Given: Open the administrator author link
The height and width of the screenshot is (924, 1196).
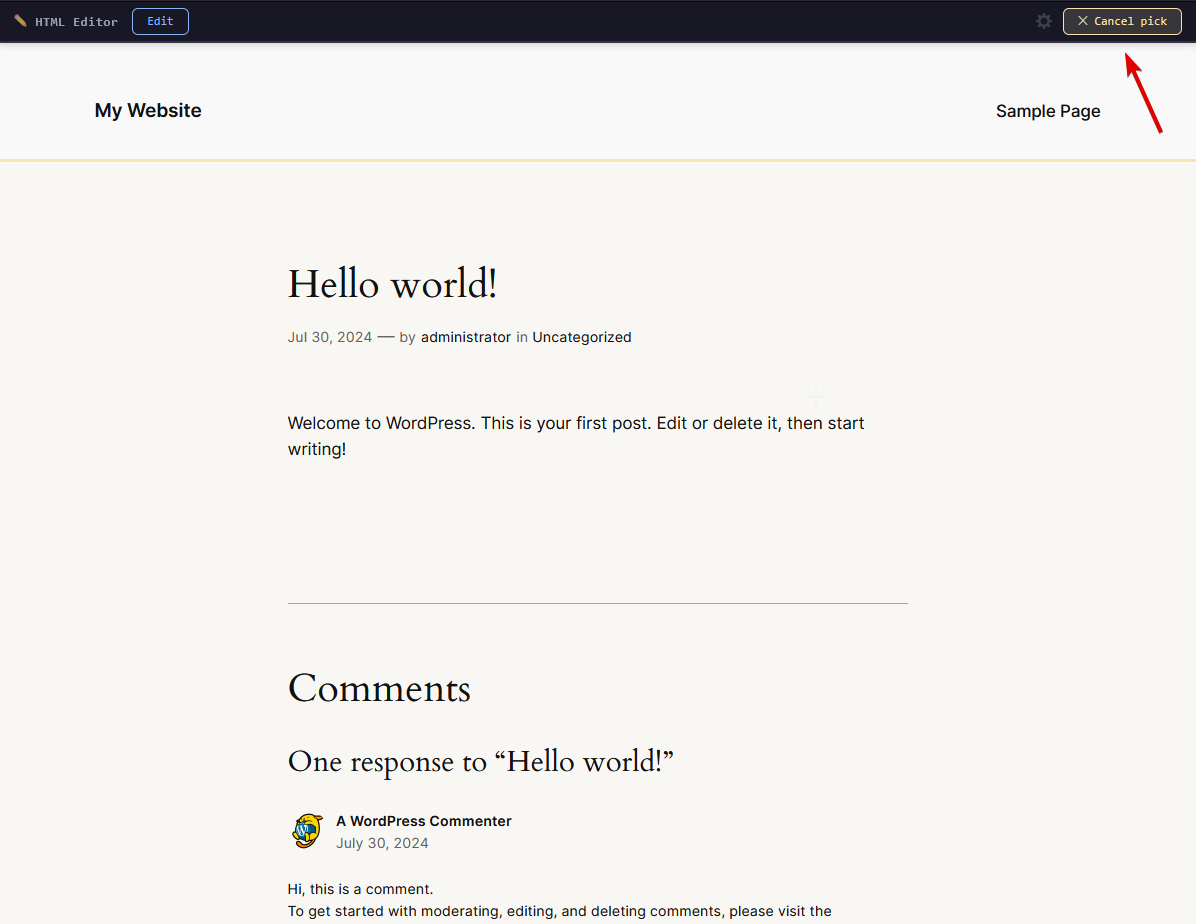Looking at the screenshot, I should (465, 337).
